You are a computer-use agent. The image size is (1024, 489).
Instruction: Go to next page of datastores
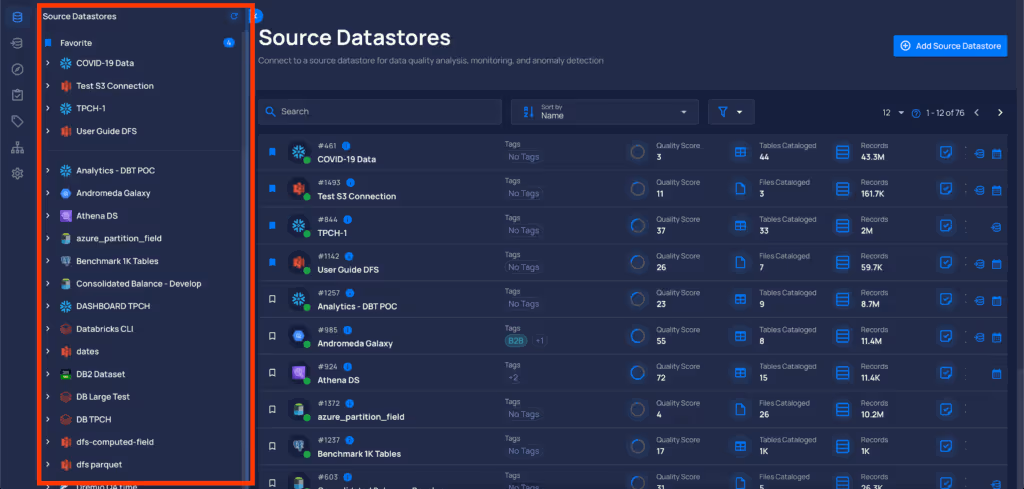pyautogui.click(x=1000, y=113)
